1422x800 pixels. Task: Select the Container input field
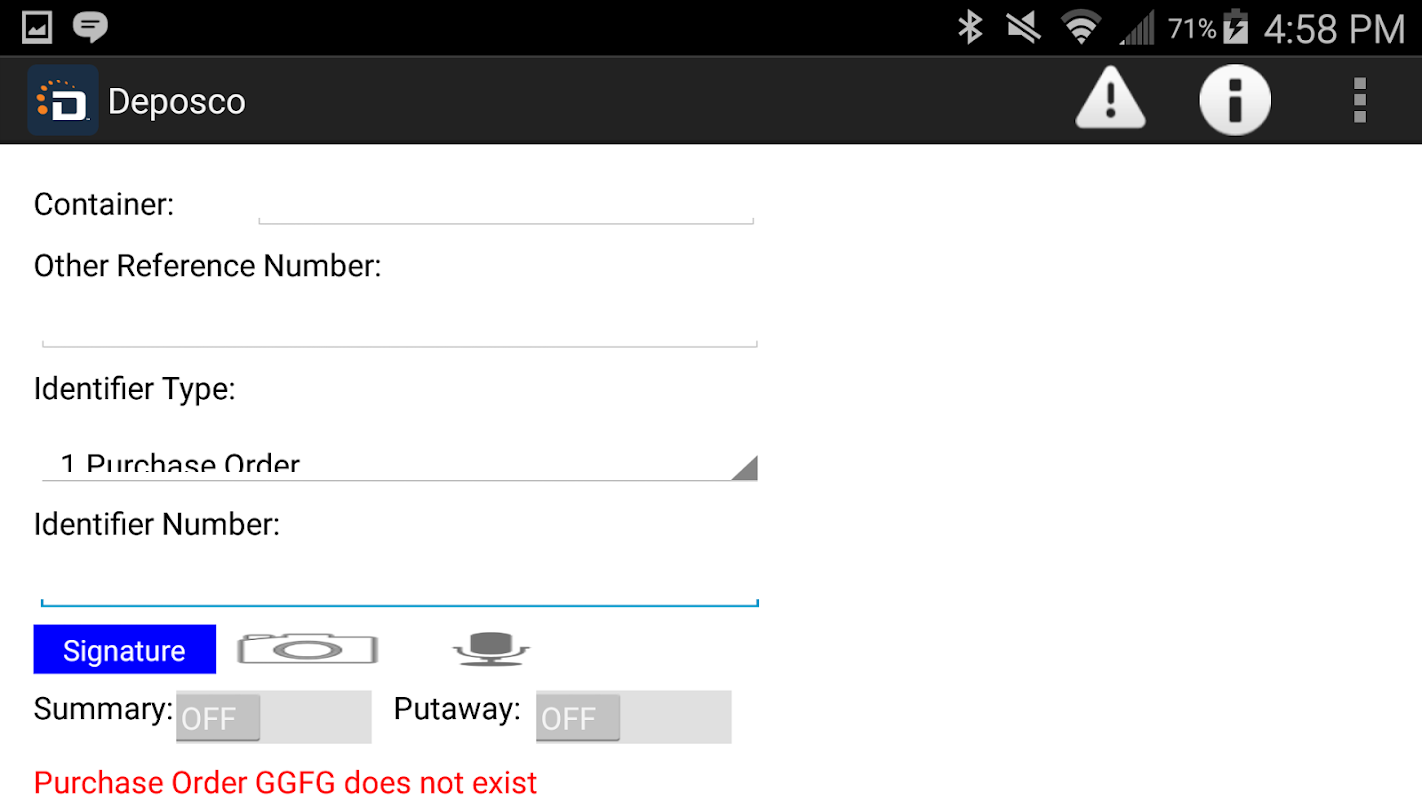(x=506, y=205)
